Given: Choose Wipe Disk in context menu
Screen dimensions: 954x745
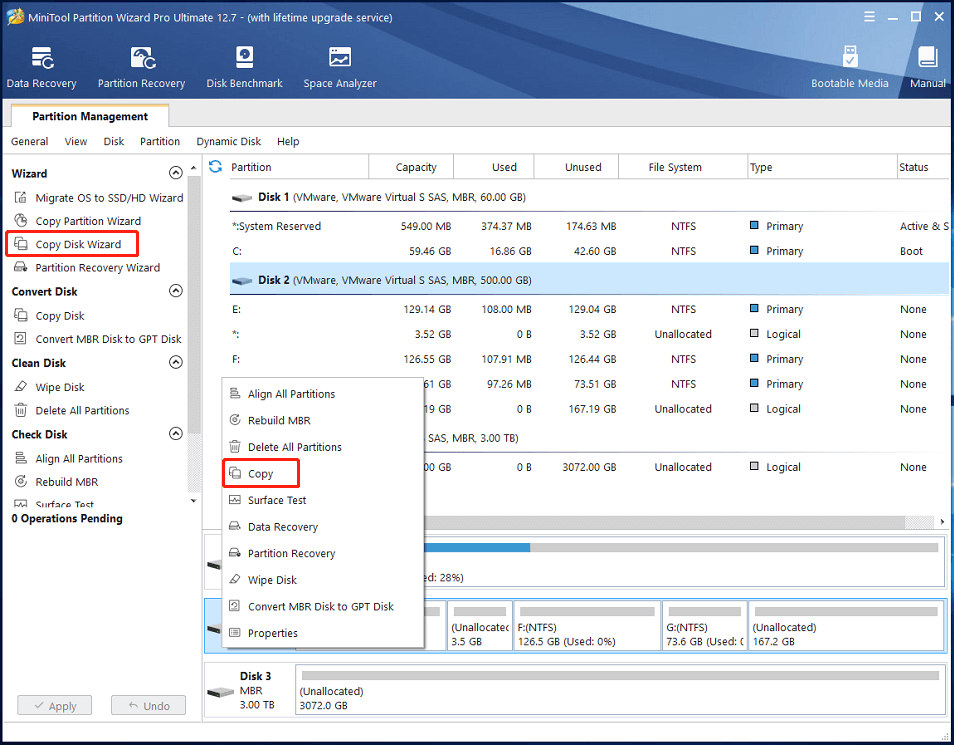Looking at the screenshot, I should [322, 580].
